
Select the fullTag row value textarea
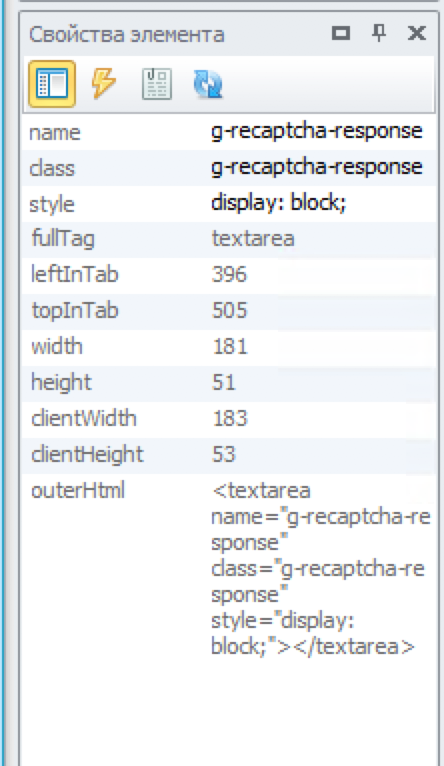tap(253, 239)
